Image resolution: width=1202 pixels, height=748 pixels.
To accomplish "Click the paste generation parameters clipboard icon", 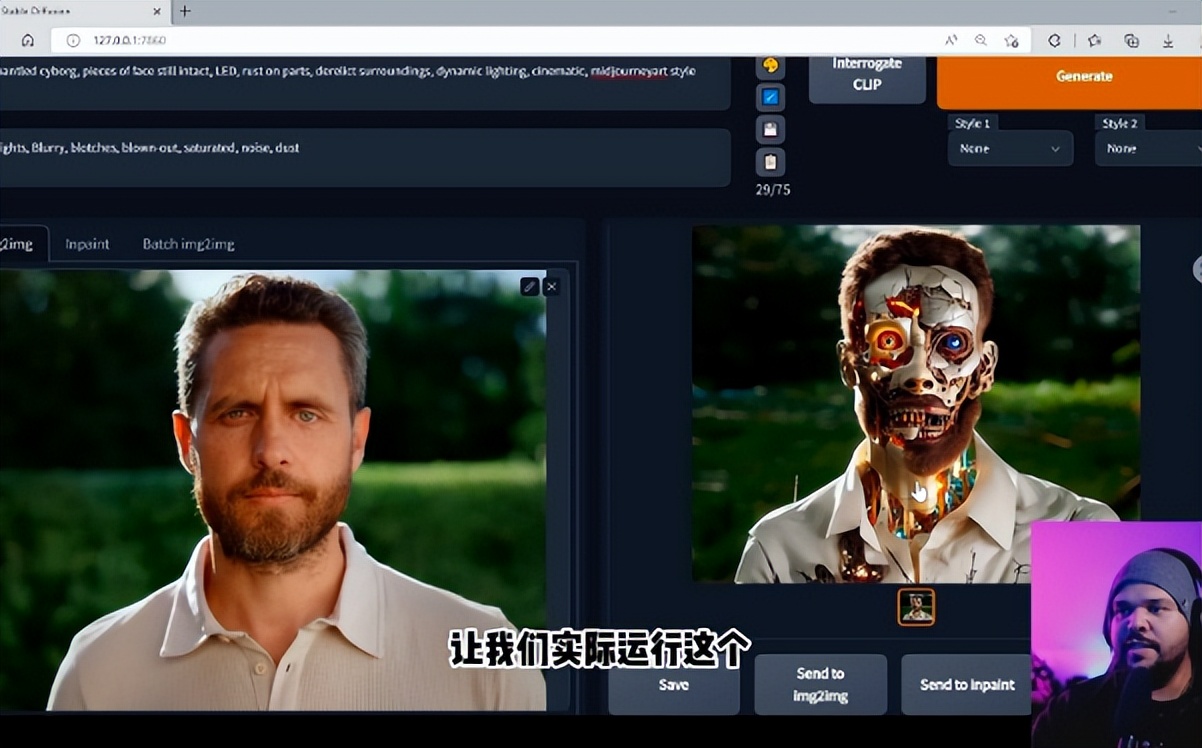I will pyautogui.click(x=770, y=130).
